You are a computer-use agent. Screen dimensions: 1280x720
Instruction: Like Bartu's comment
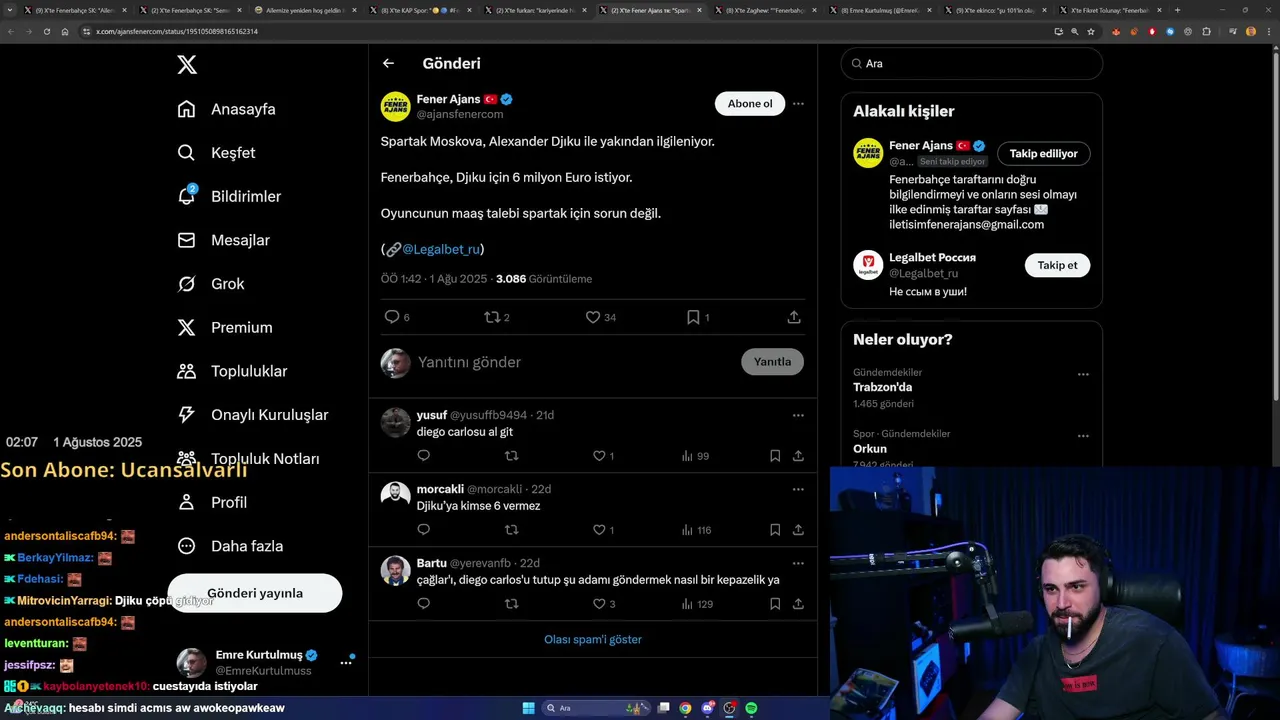[600, 604]
